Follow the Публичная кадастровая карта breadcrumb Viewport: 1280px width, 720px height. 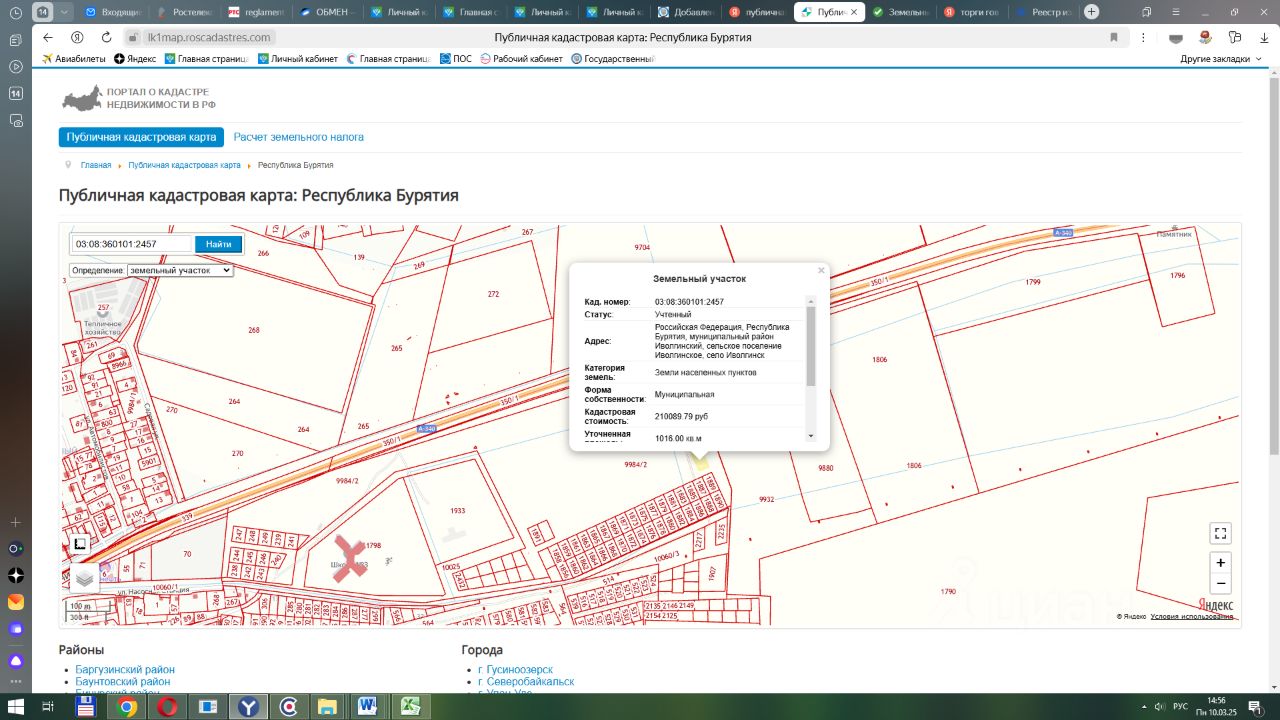tap(184, 165)
